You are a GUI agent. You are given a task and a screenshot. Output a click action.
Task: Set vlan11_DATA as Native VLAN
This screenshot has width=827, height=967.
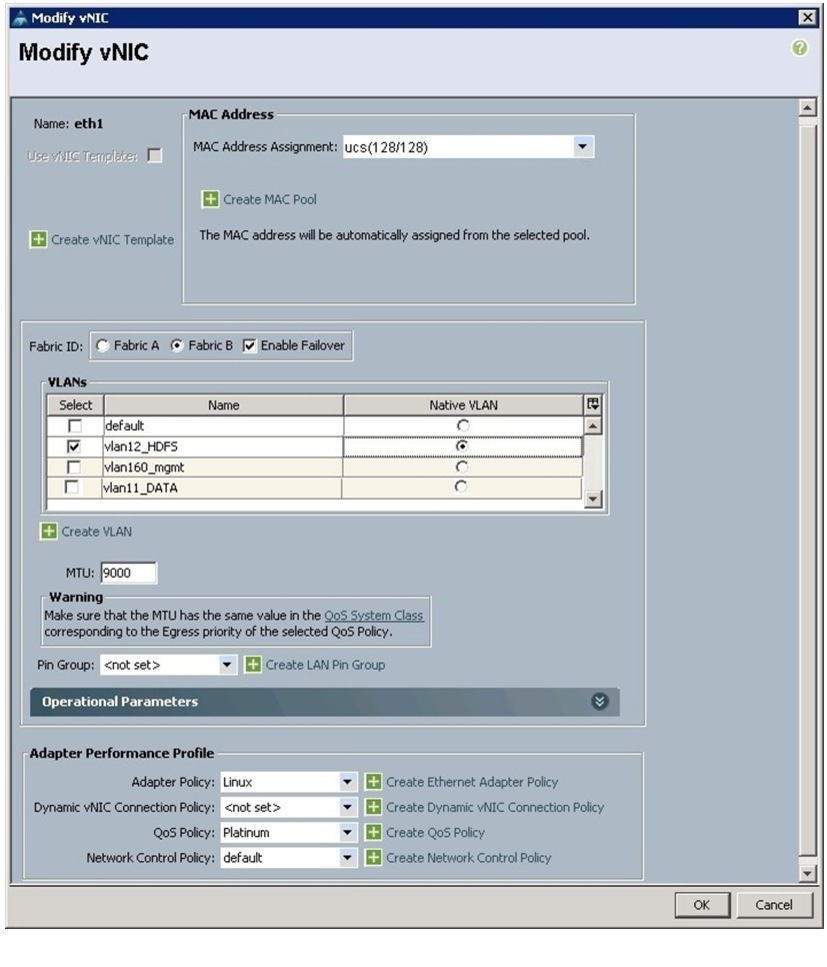461,487
